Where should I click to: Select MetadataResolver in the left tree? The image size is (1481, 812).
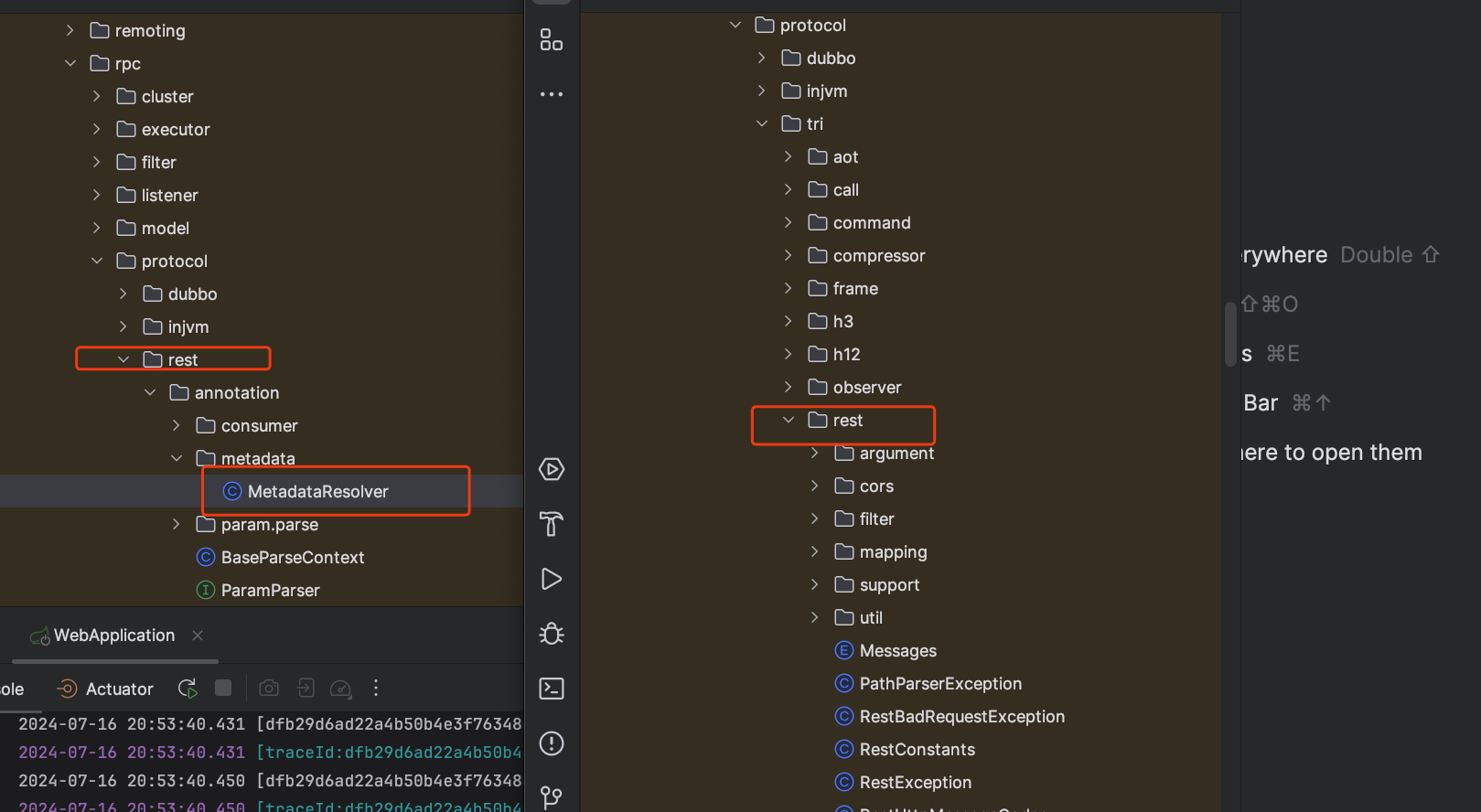tap(317, 491)
